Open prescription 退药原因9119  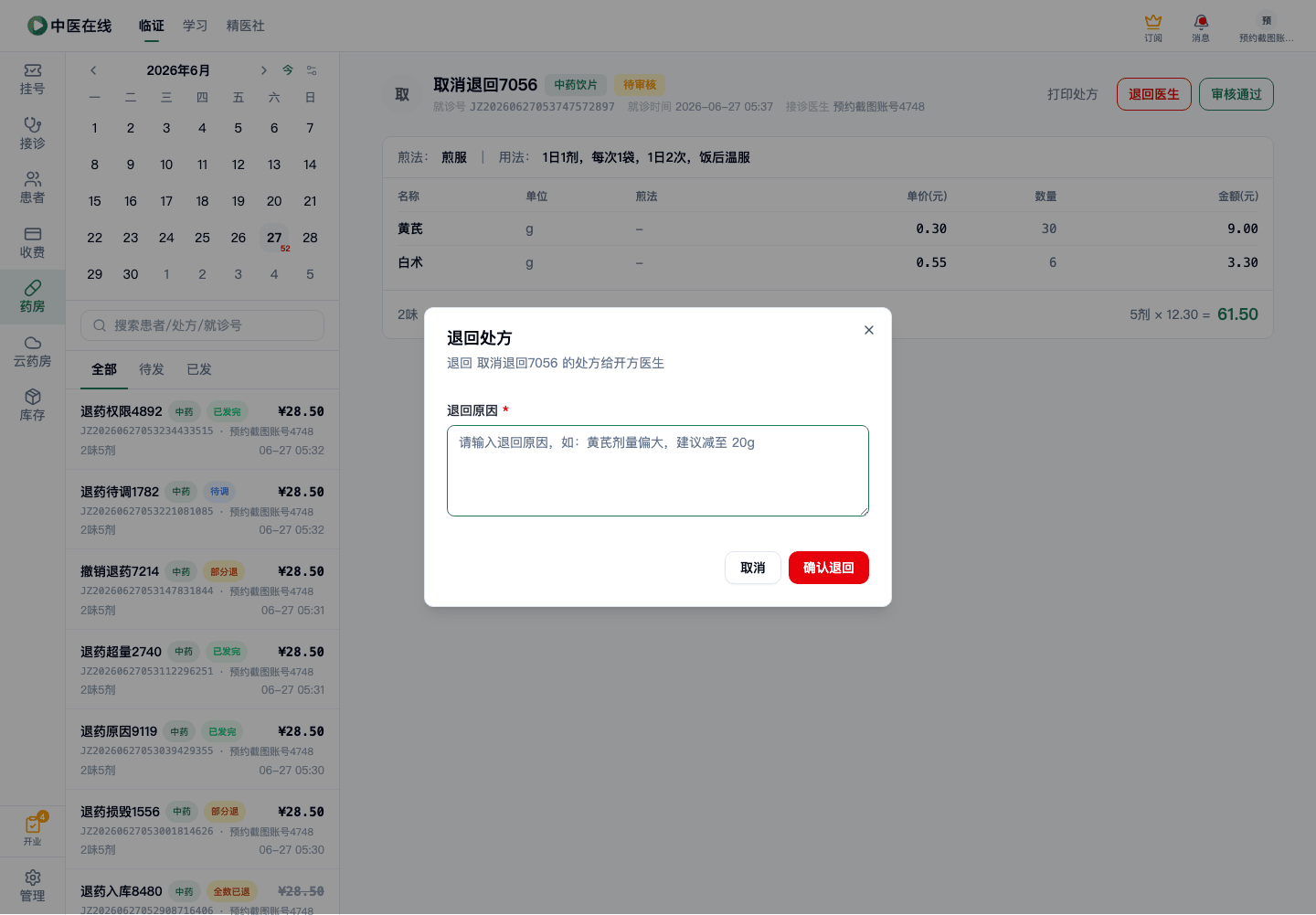pos(202,750)
